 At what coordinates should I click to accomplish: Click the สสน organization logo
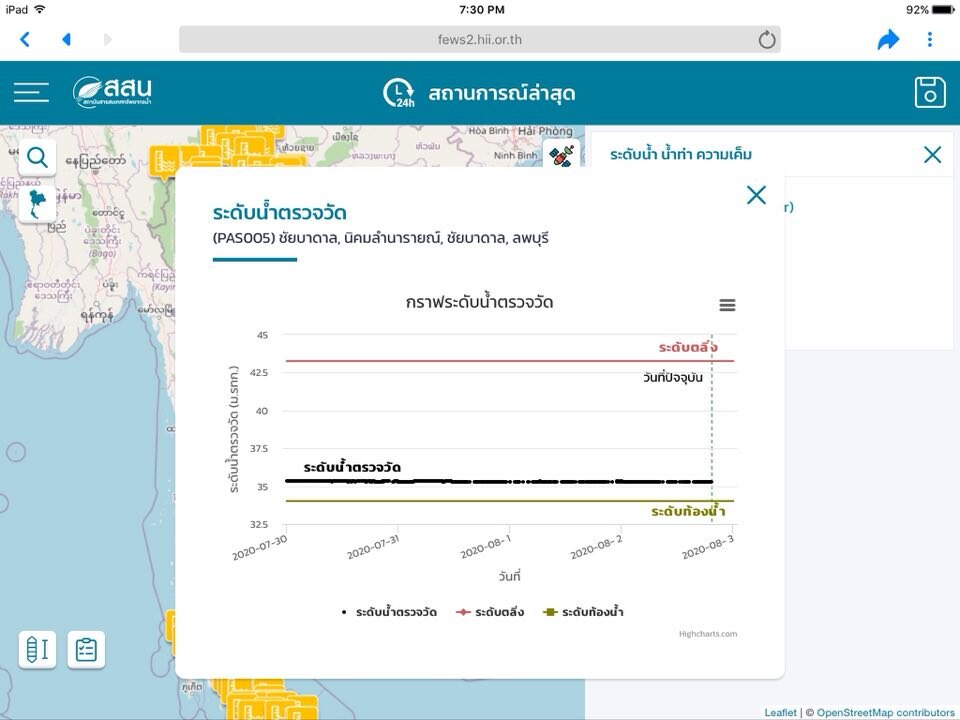[113, 92]
